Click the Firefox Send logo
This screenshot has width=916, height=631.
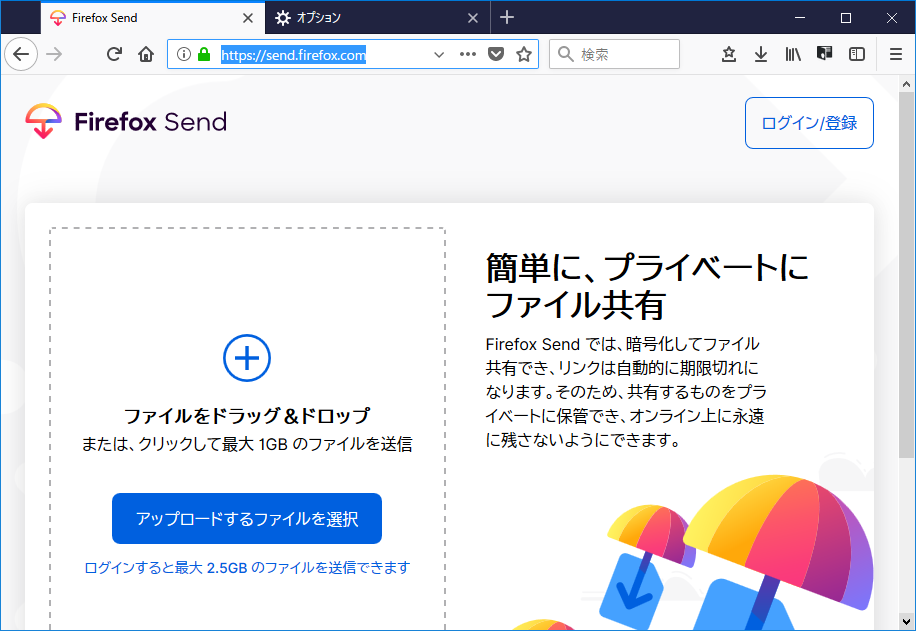pyautogui.click(x=126, y=122)
